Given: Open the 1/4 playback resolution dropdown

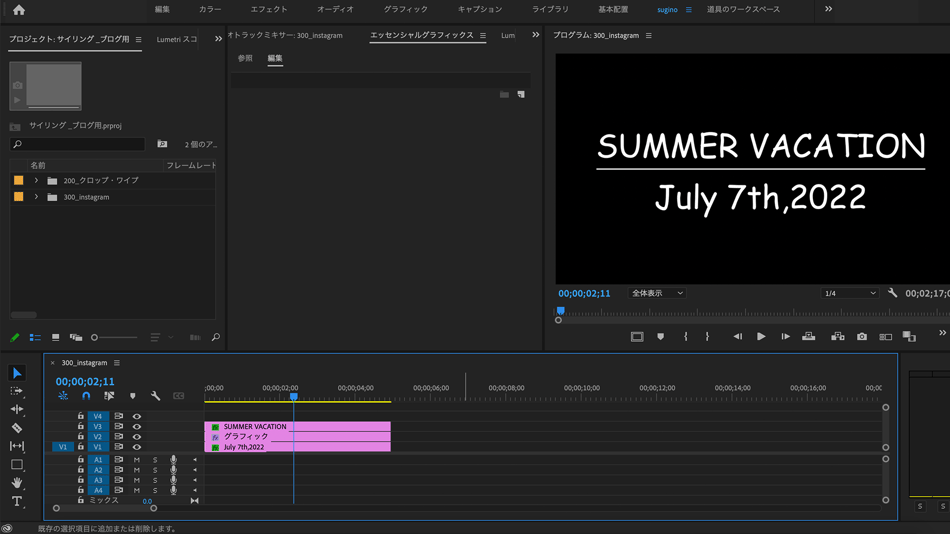Looking at the screenshot, I should [x=849, y=294].
